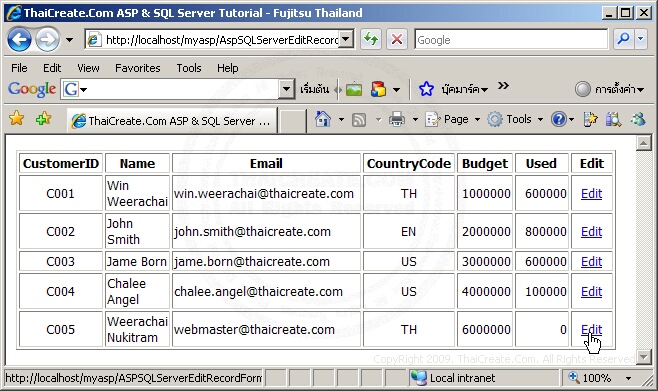Open the File menu
The height and width of the screenshot is (391, 658).
[x=19, y=68]
